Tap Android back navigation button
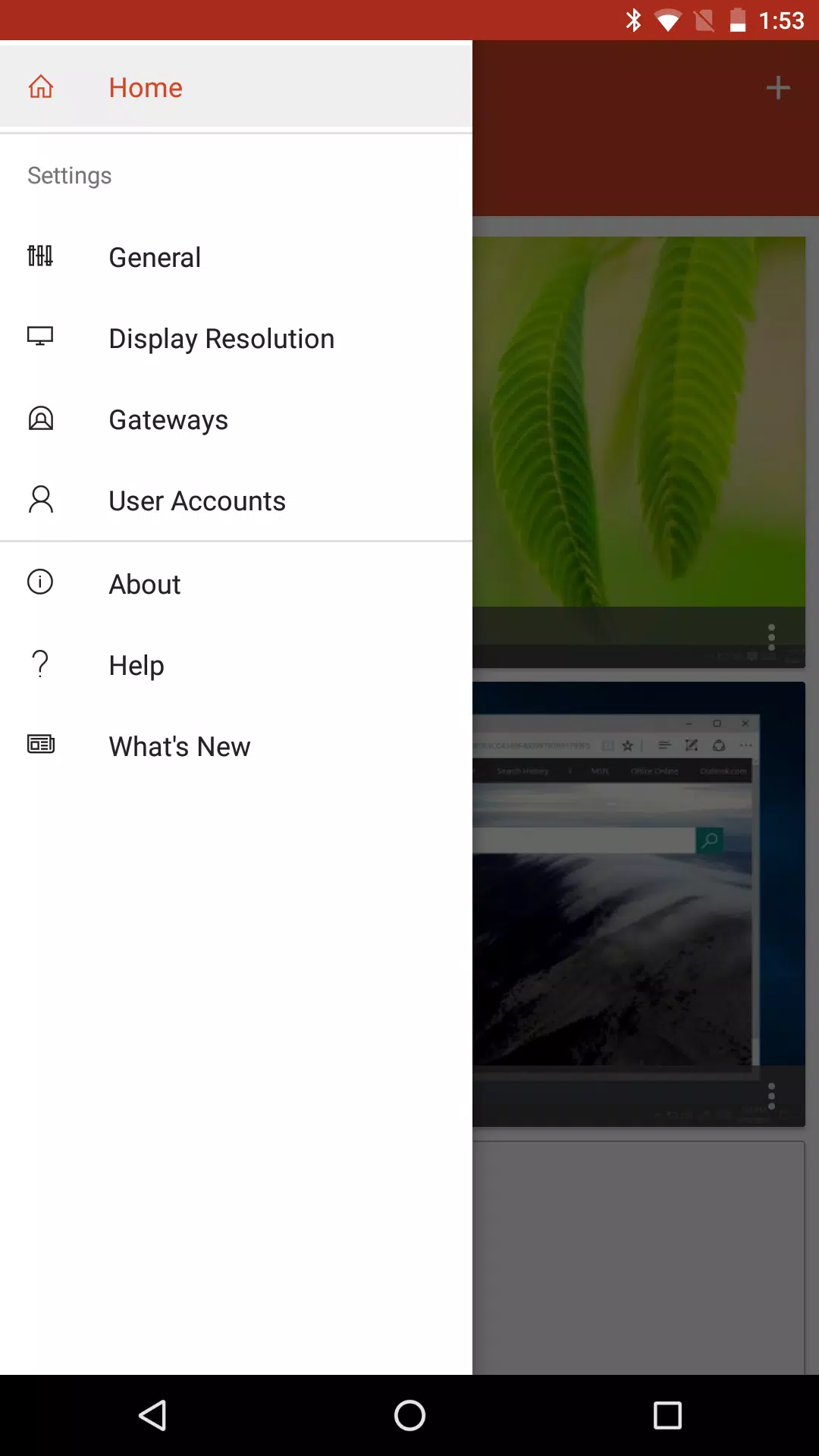 coord(152,1415)
